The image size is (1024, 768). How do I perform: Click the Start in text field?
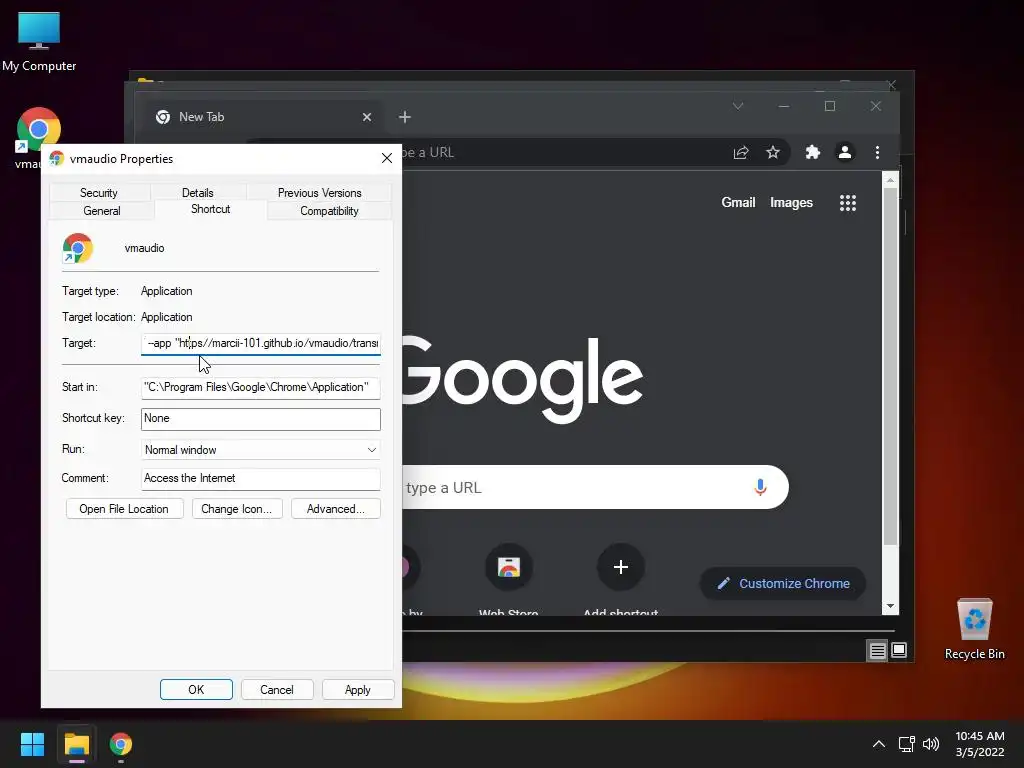pyautogui.click(x=261, y=387)
